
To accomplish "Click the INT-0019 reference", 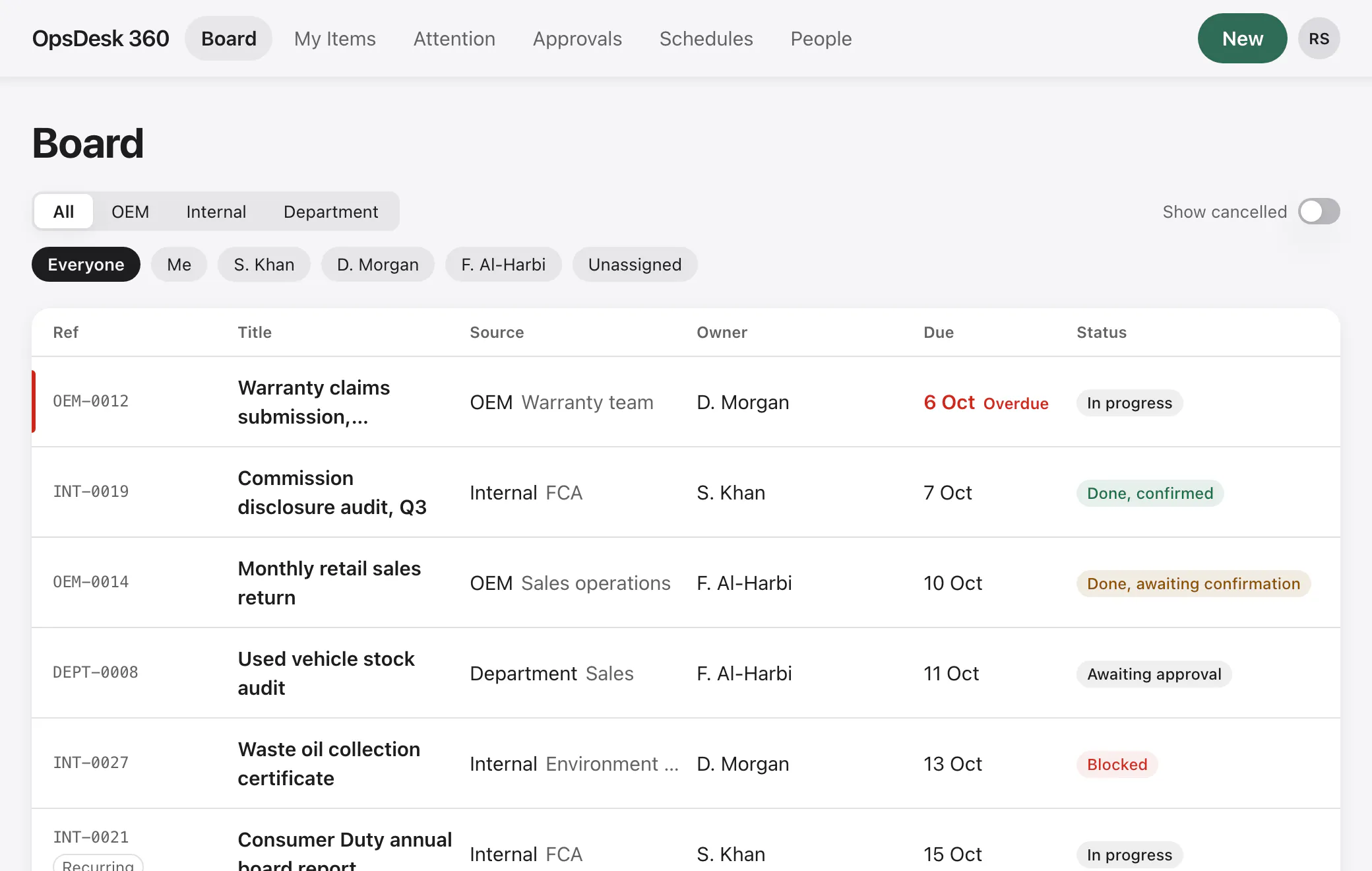I will [90, 492].
